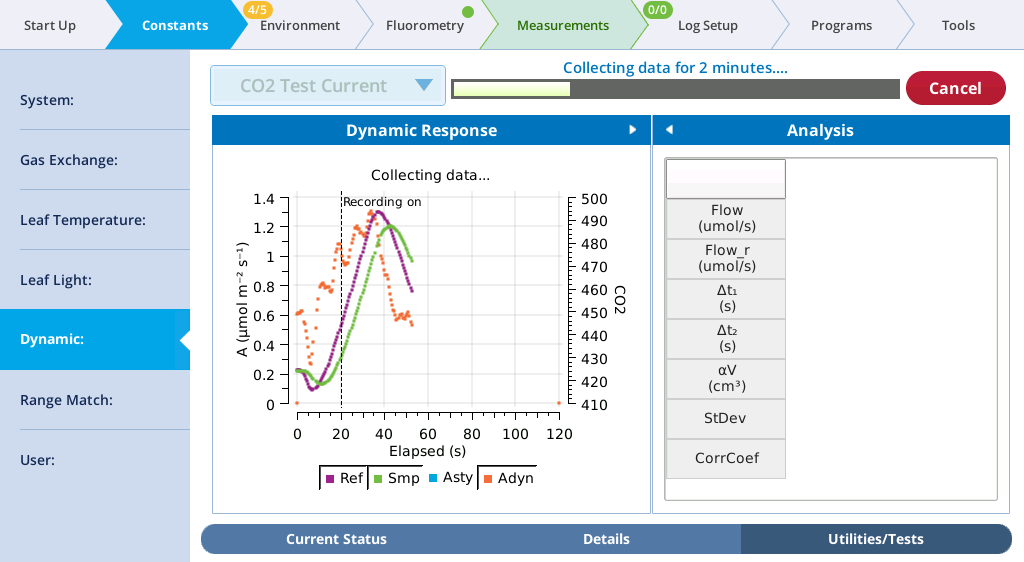This screenshot has height=562, width=1024.
Task: Switch to the Constants tab
Action: [x=175, y=25]
